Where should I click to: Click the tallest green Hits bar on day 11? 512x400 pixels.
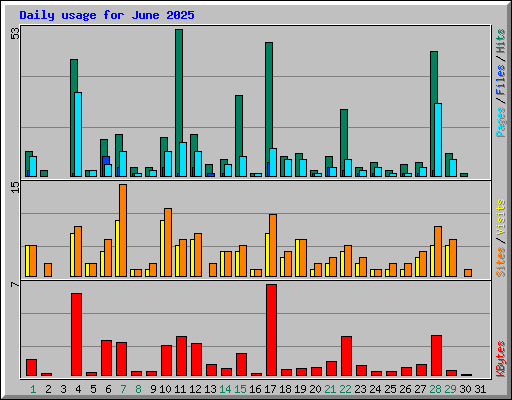tap(179, 103)
